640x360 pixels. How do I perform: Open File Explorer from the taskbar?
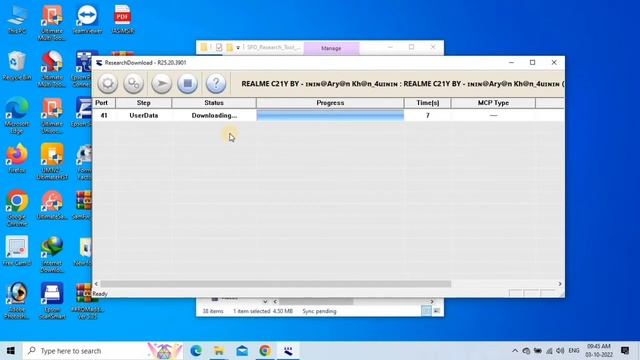219,351
